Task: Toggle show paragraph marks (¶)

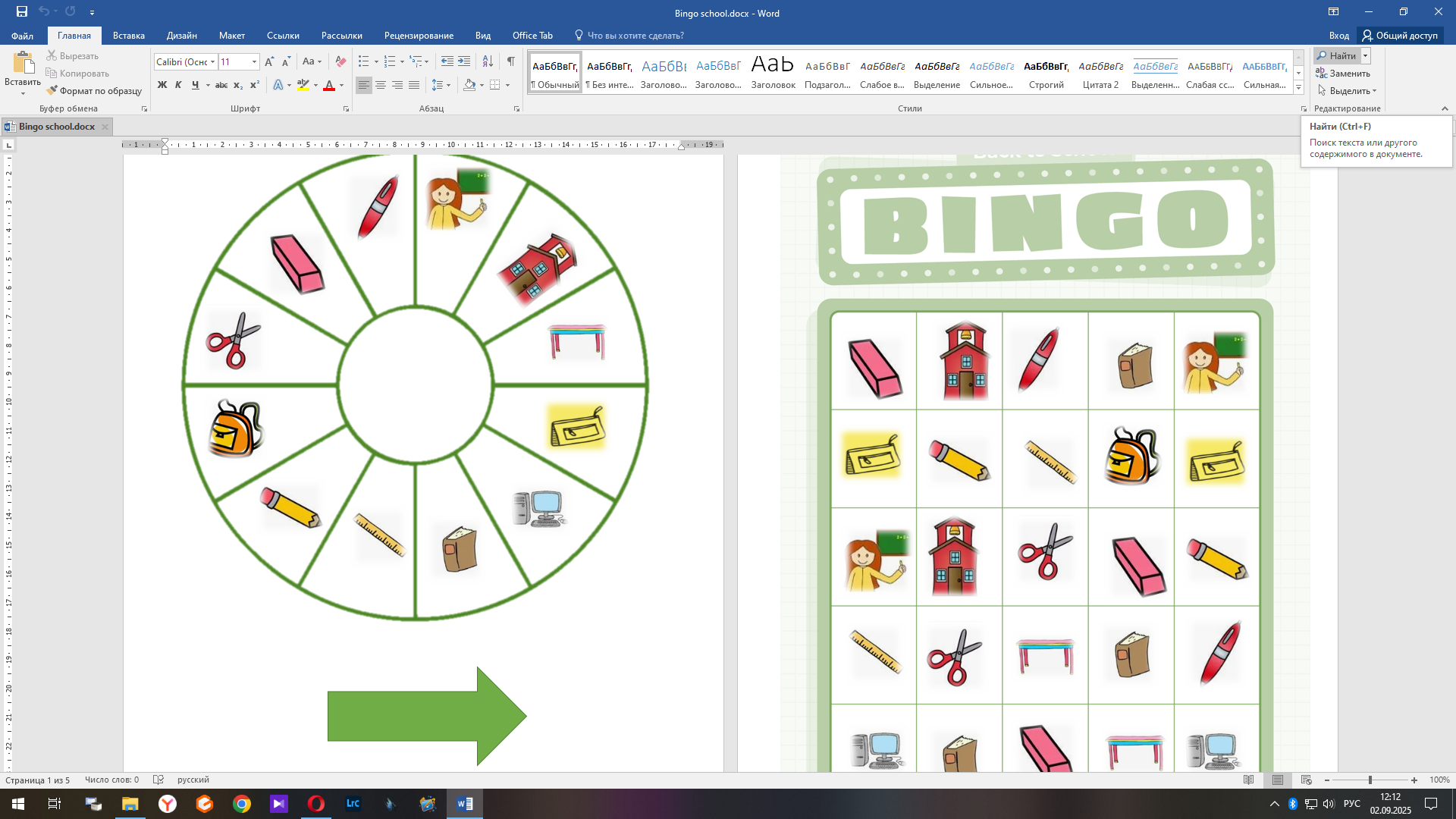Action: pyautogui.click(x=511, y=61)
